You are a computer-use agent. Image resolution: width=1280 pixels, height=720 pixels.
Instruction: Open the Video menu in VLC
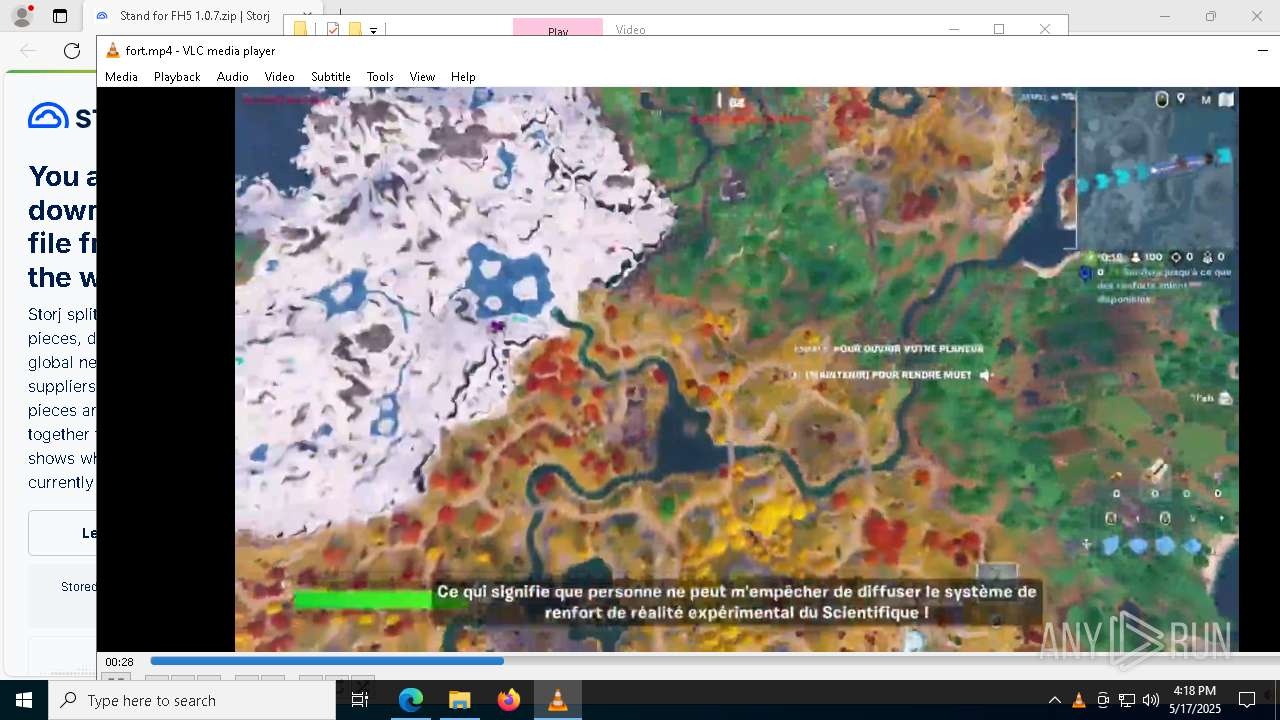tap(279, 77)
